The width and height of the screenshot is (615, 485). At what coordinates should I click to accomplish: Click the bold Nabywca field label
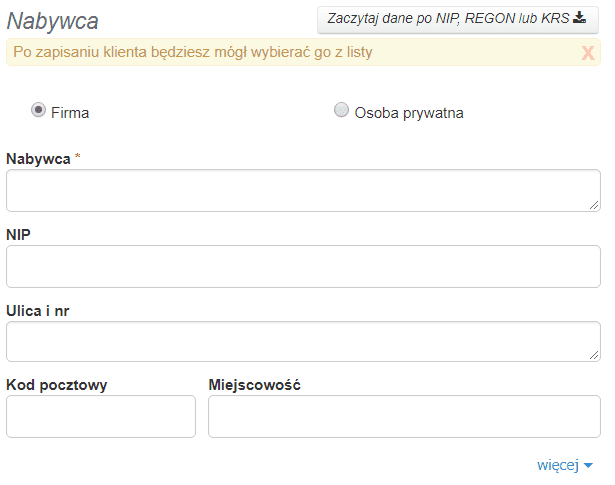[x=38, y=159]
